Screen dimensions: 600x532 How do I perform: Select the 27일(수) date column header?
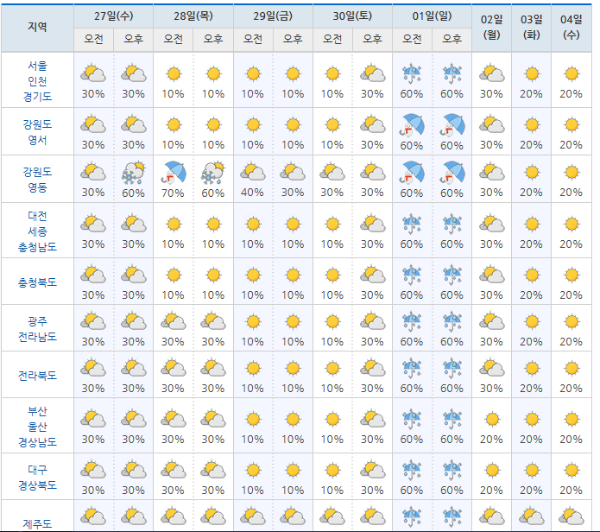tap(113, 17)
